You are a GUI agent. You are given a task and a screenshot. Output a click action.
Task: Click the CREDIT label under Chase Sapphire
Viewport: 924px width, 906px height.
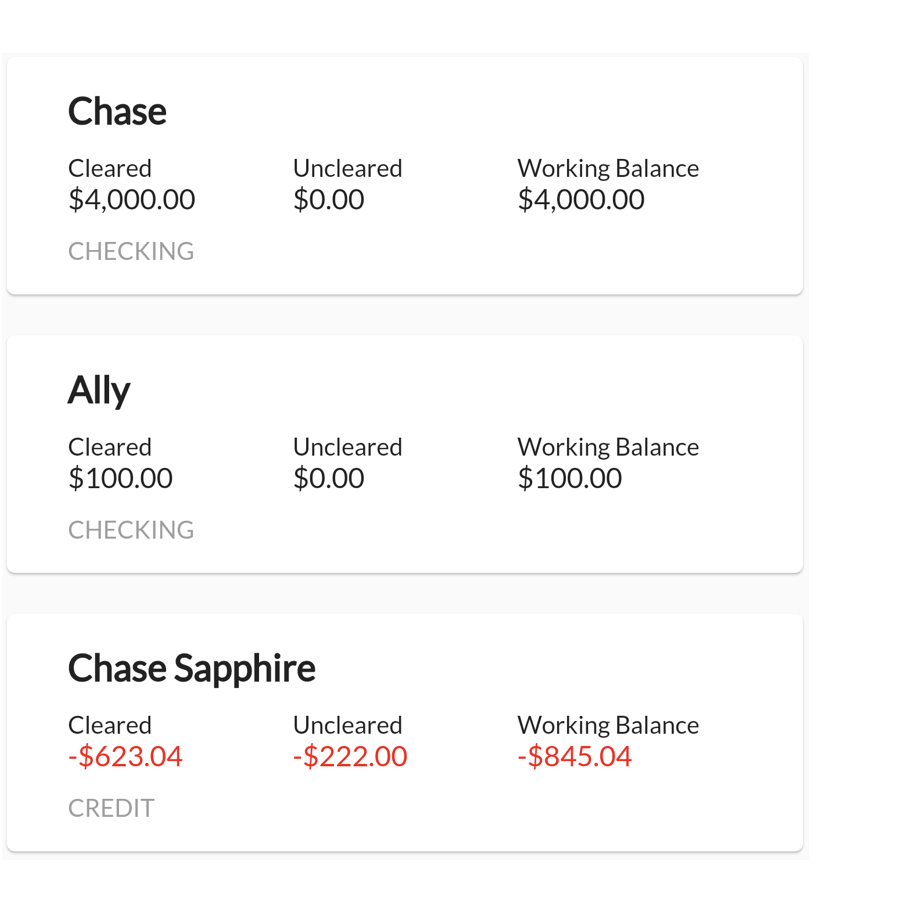click(111, 807)
